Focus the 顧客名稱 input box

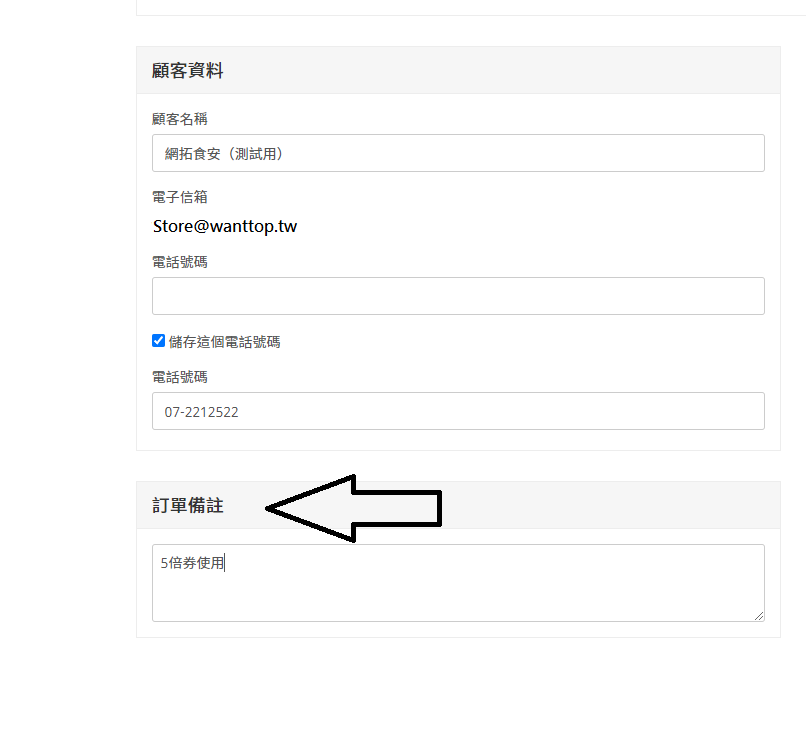click(x=458, y=153)
